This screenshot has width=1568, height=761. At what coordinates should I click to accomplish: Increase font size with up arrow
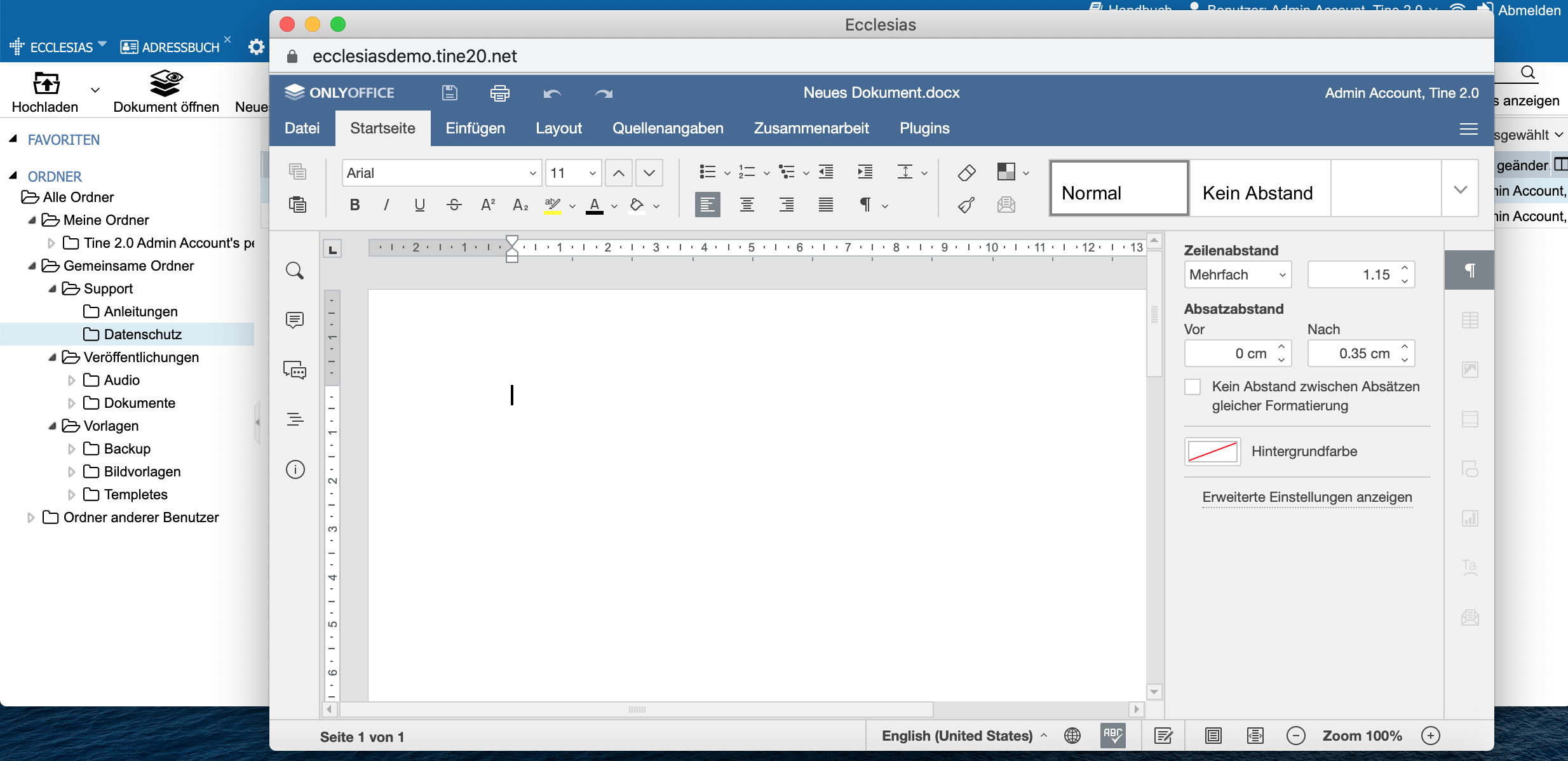(x=618, y=173)
